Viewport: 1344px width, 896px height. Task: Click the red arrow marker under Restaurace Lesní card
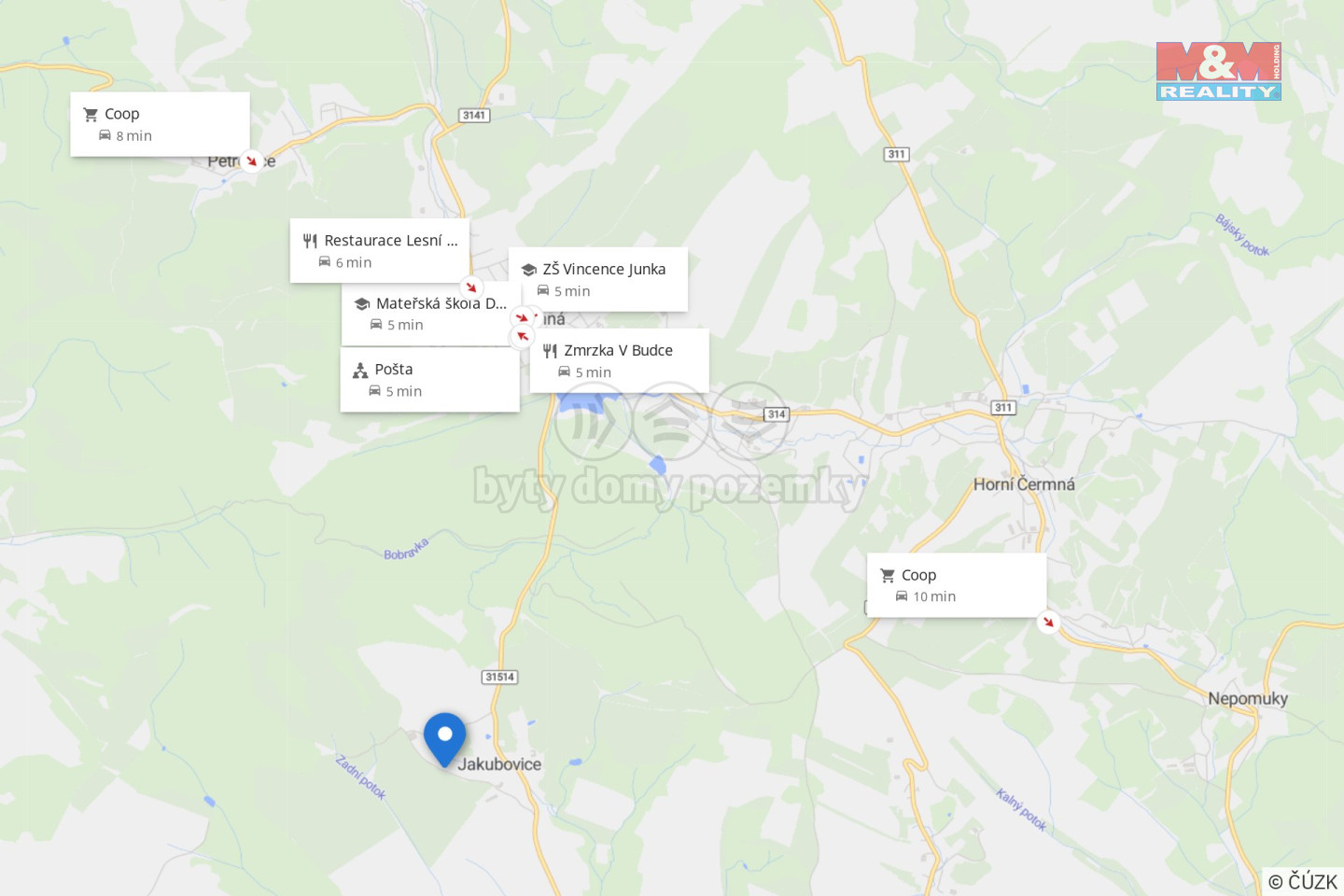pos(471,287)
